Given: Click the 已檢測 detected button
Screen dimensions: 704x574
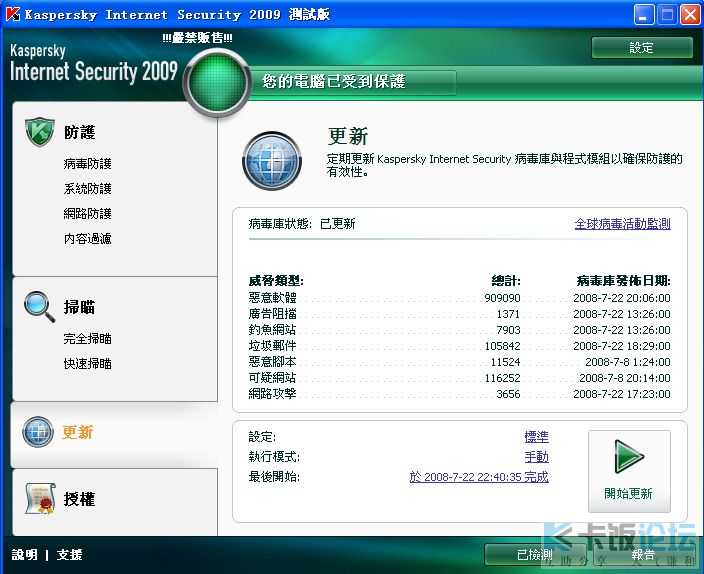Looking at the screenshot, I should pos(535,555).
